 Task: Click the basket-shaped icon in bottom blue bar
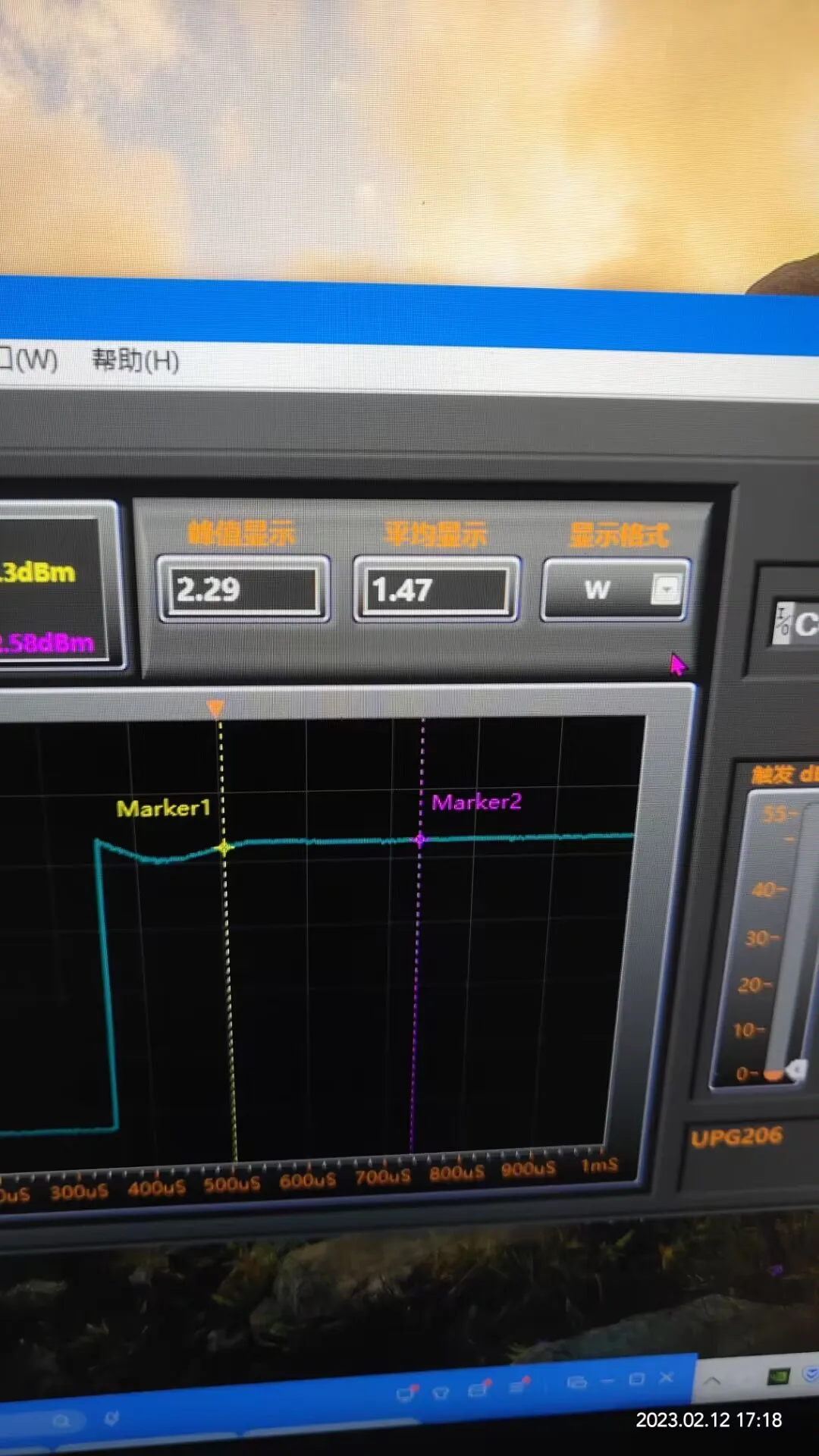click(441, 1392)
